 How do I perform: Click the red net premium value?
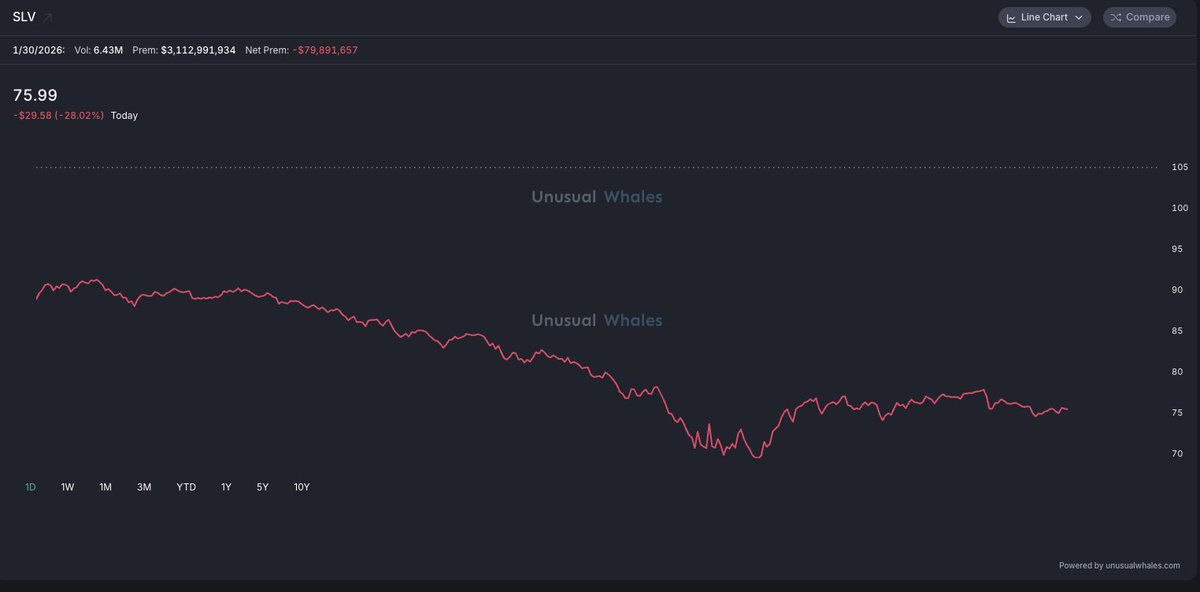325,50
